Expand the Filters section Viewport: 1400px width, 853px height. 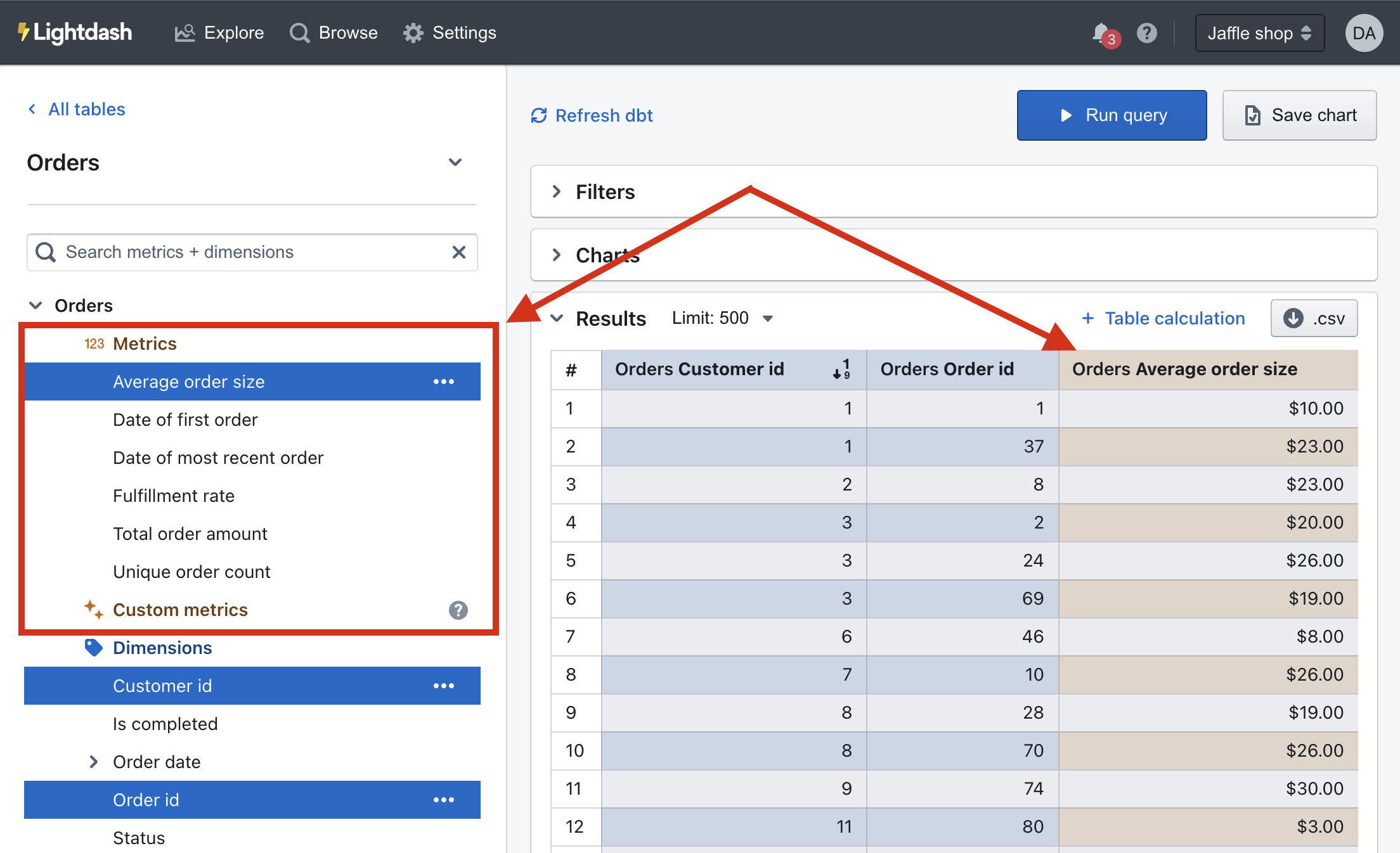[x=604, y=191]
